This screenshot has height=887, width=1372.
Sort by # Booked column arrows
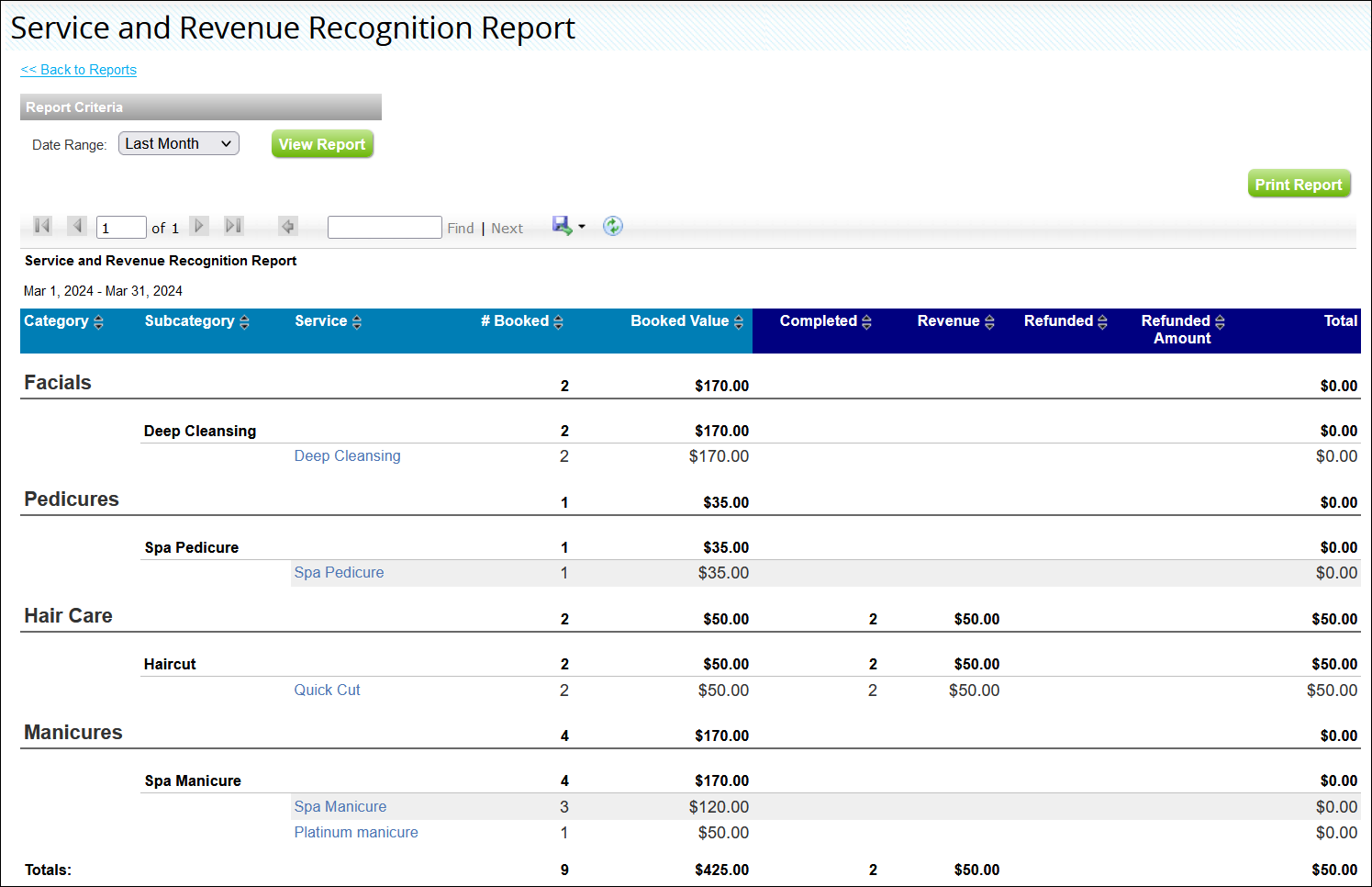tap(559, 321)
